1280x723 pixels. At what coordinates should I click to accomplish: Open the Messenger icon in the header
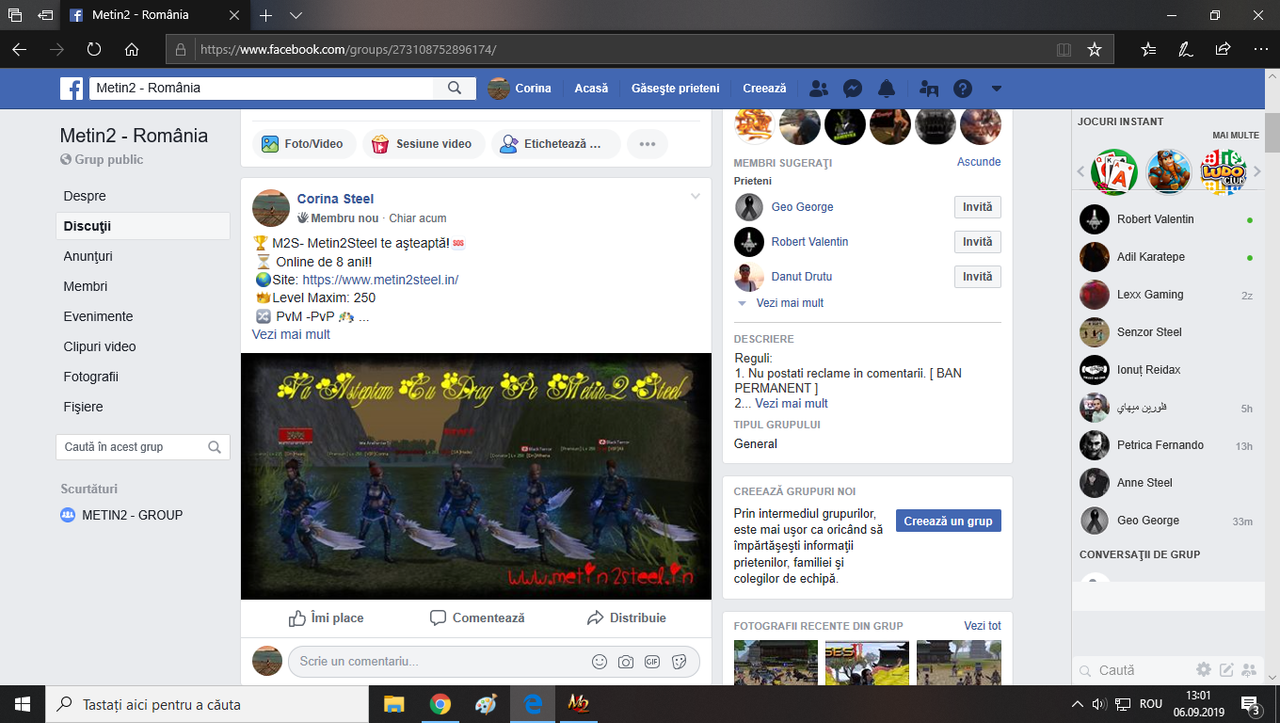pyautogui.click(x=853, y=88)
